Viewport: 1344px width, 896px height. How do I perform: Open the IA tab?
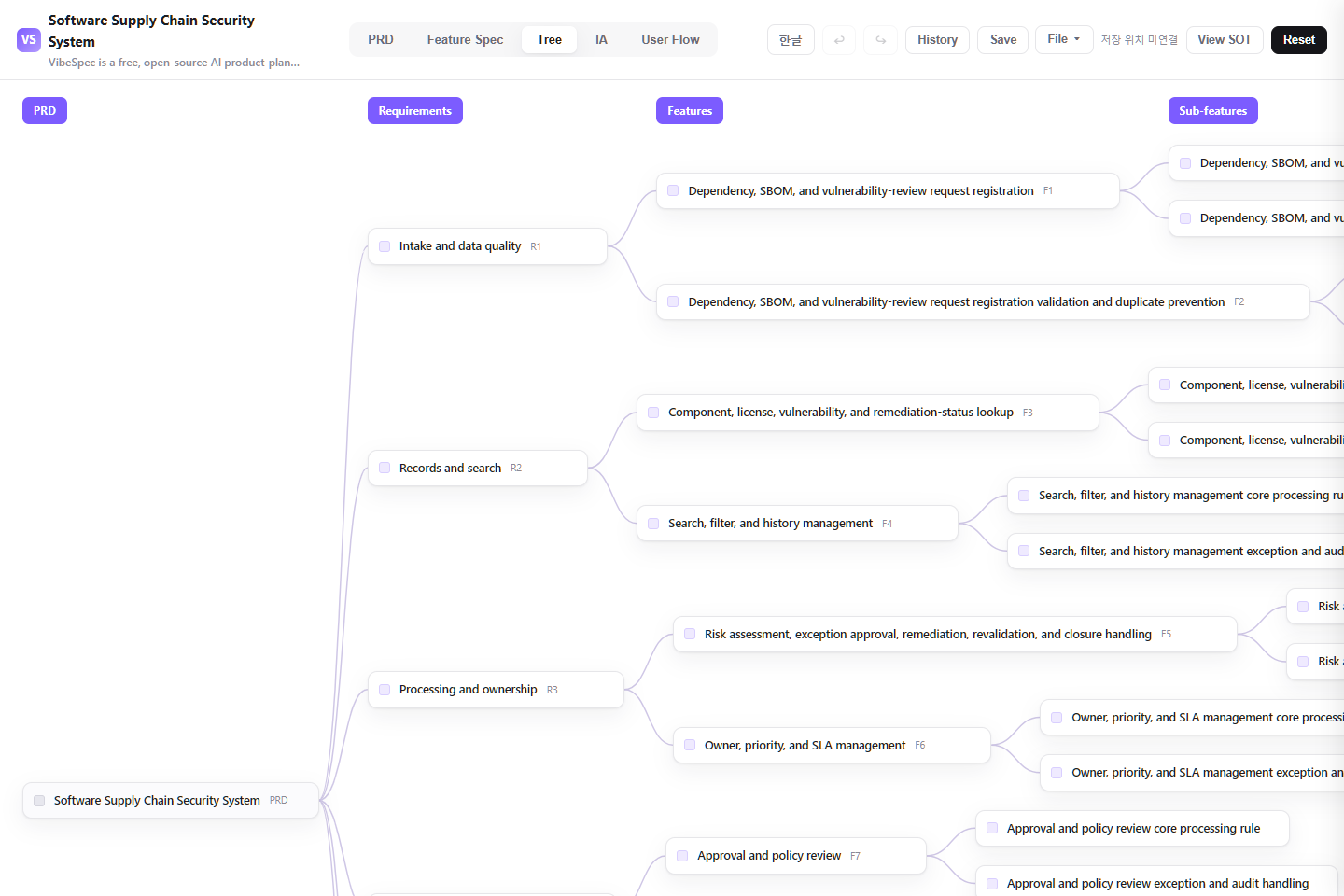[601, 40]
